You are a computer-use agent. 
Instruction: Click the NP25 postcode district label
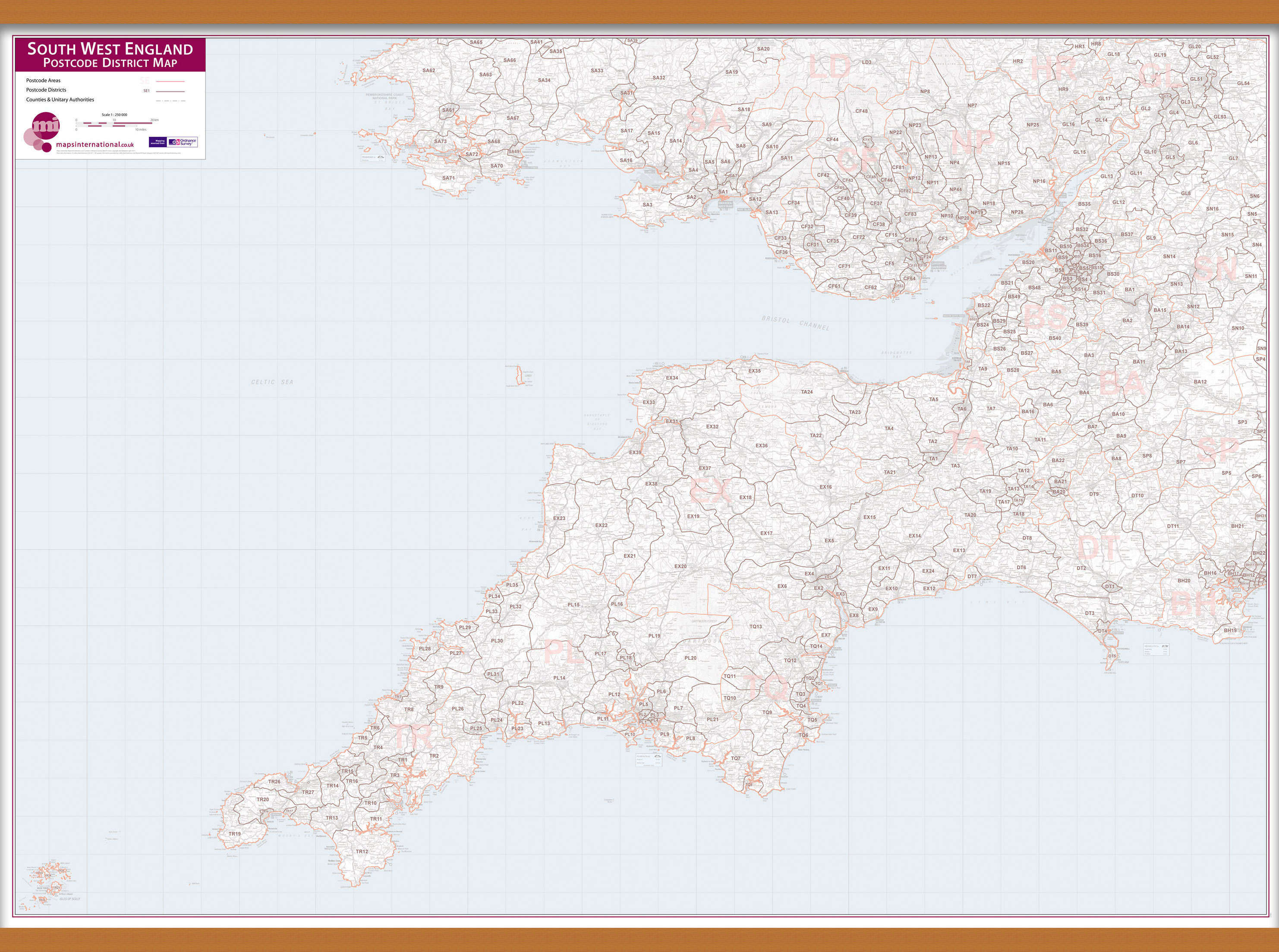pyautogui.click(x=1033, y=124)
